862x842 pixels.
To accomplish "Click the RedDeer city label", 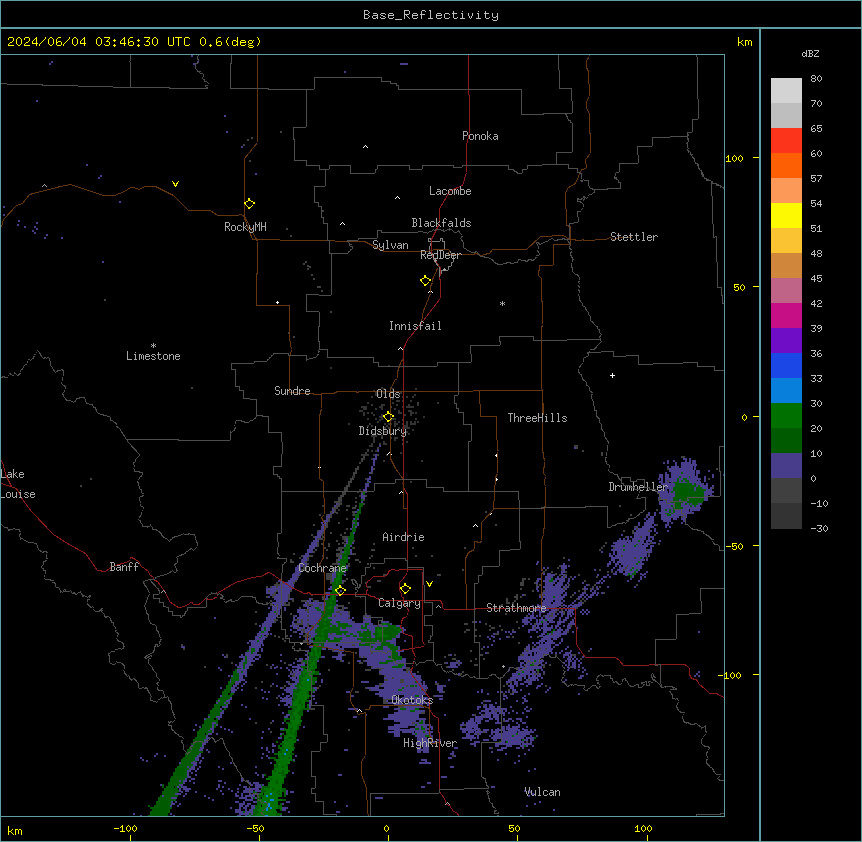I will (x=440, y=255).
